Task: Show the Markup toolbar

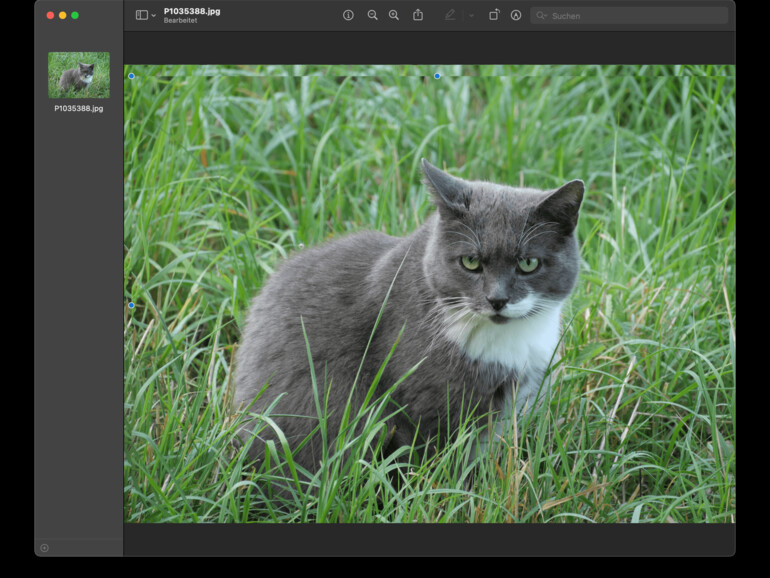Action: tap(516, 15)
